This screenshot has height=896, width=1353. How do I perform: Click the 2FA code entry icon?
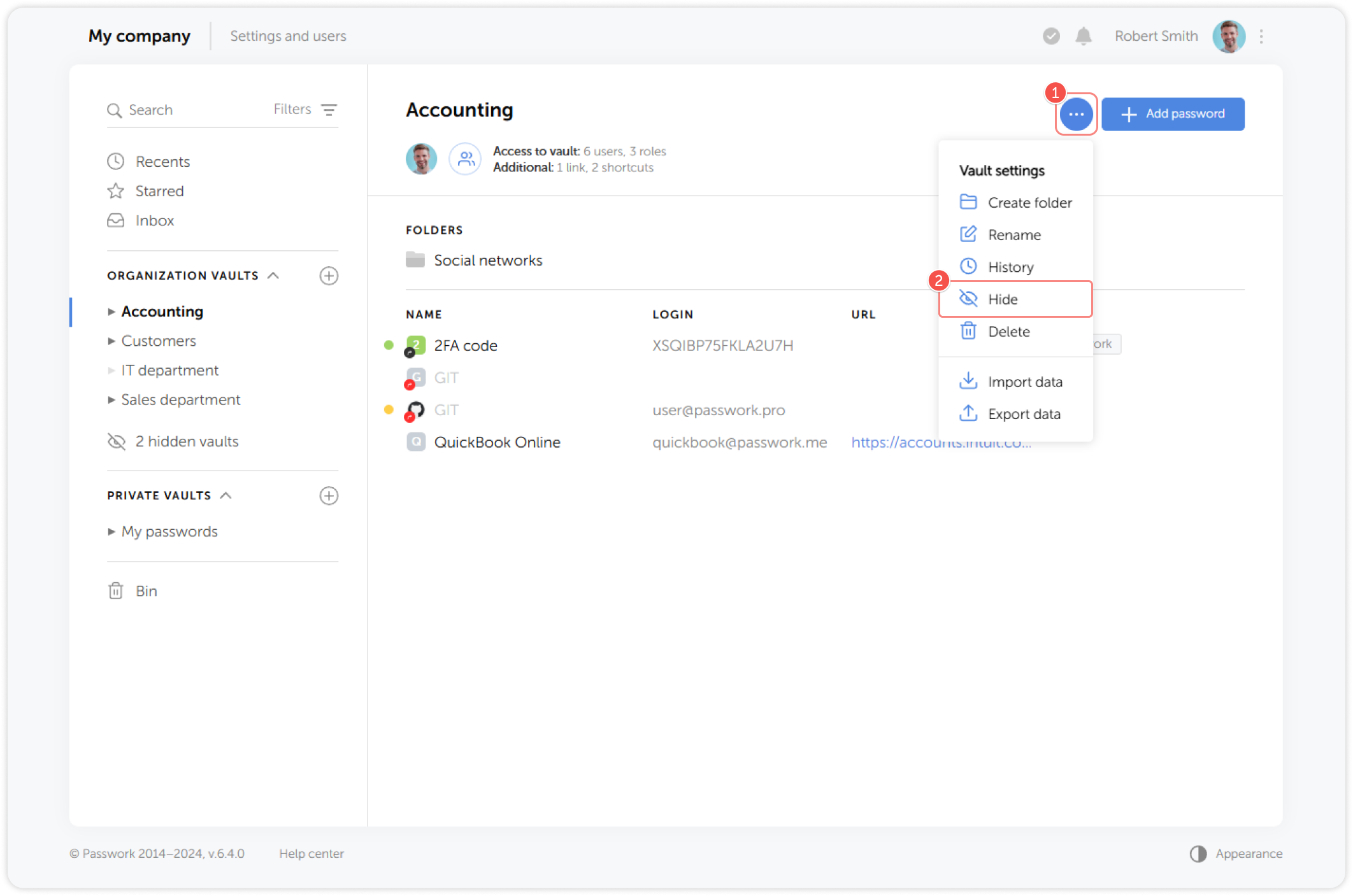click(x=416, y=345)
